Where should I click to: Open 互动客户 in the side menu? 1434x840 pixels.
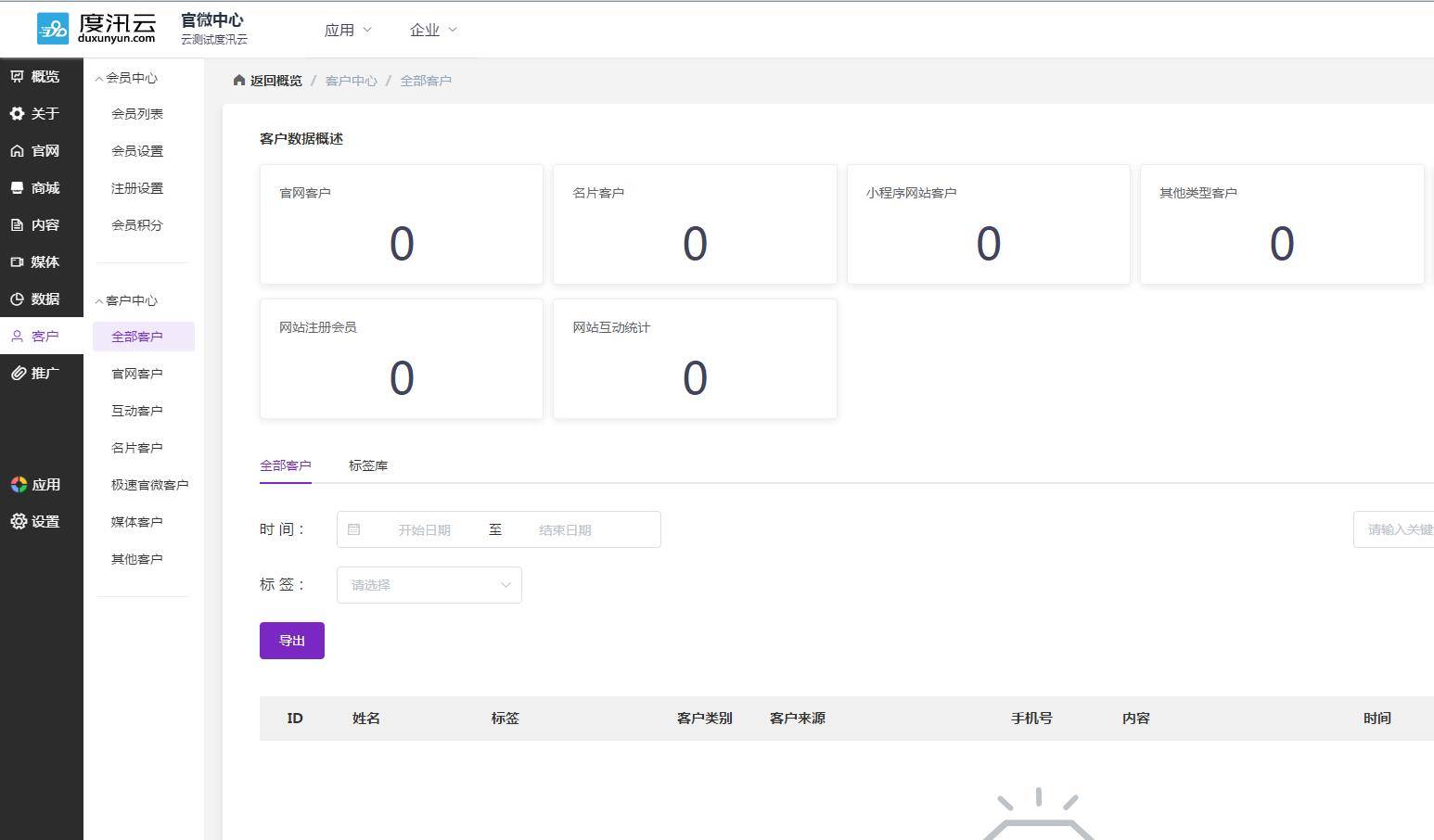(137, 411)
